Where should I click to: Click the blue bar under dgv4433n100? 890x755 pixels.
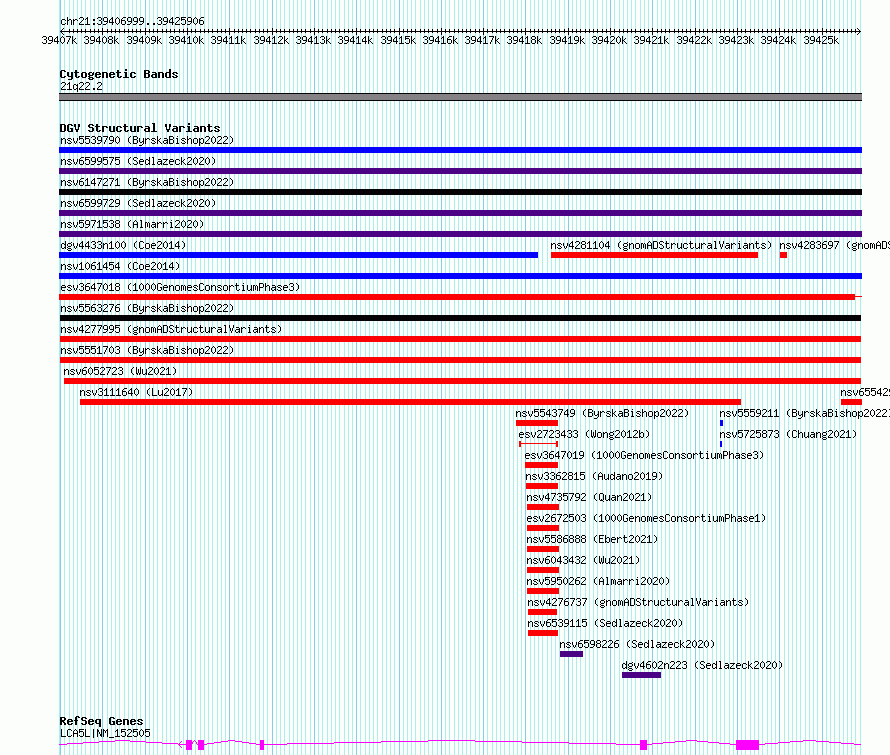[299, 255]
